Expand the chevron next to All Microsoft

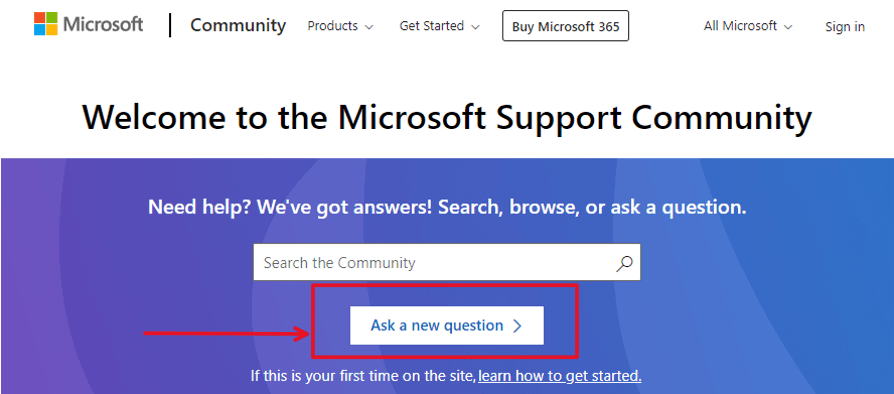click(x=788, y=27)
